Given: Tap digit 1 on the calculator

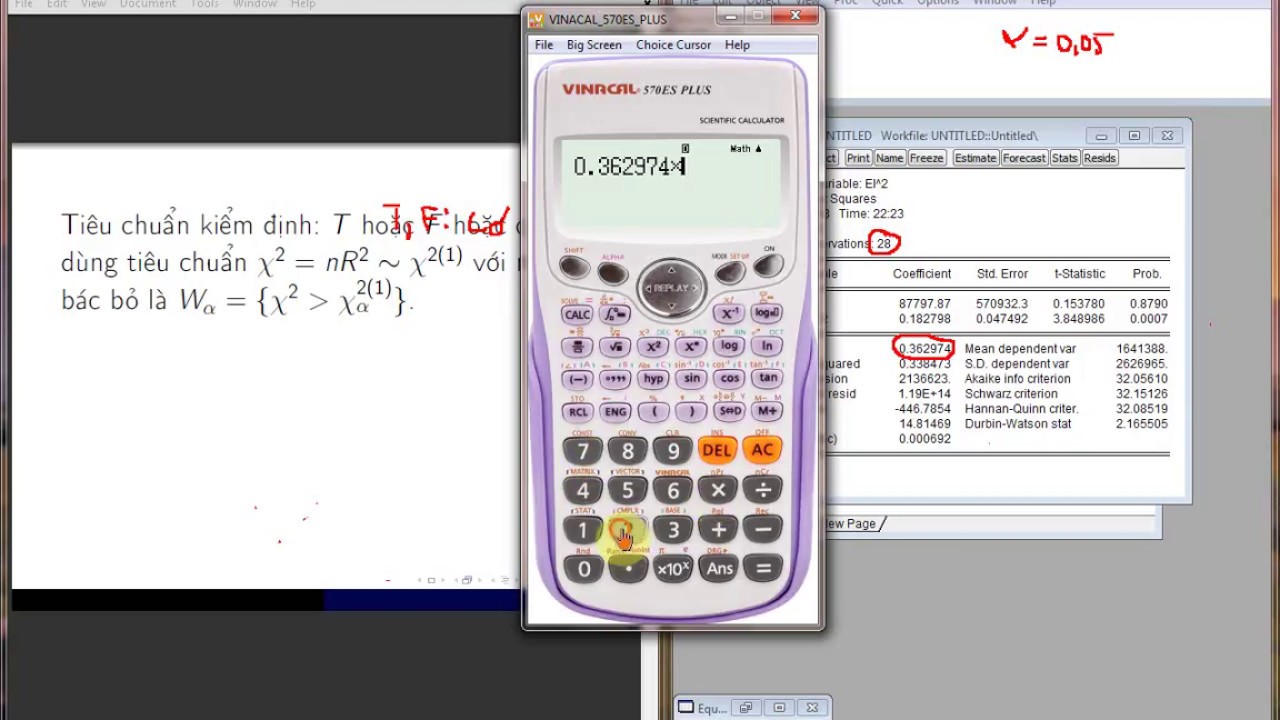Looking at the screenshot, I should point(583,530).
